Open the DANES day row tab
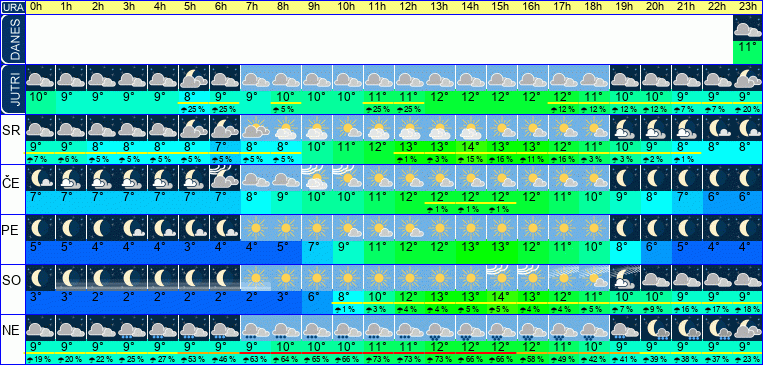The height and width of the screenshot is (365, 763). click(x=13, y=39)
